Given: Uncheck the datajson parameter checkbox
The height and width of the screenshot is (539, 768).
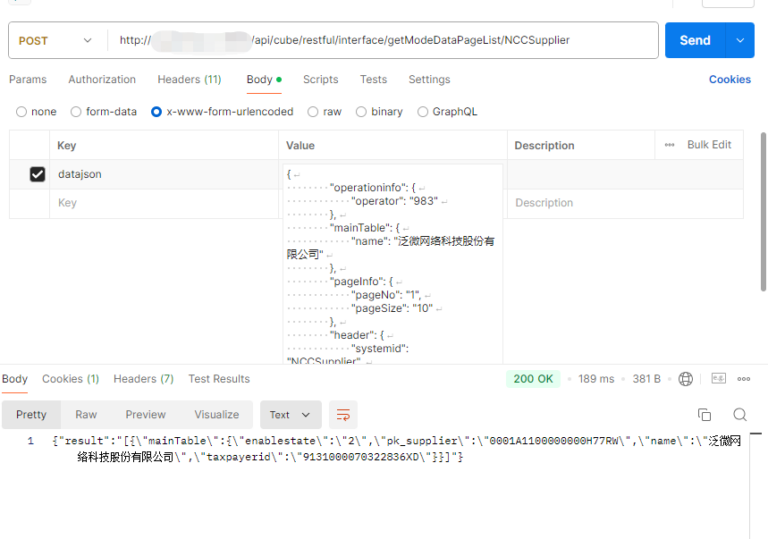Looking at the screenshot, I should click(x=38, y=174).
